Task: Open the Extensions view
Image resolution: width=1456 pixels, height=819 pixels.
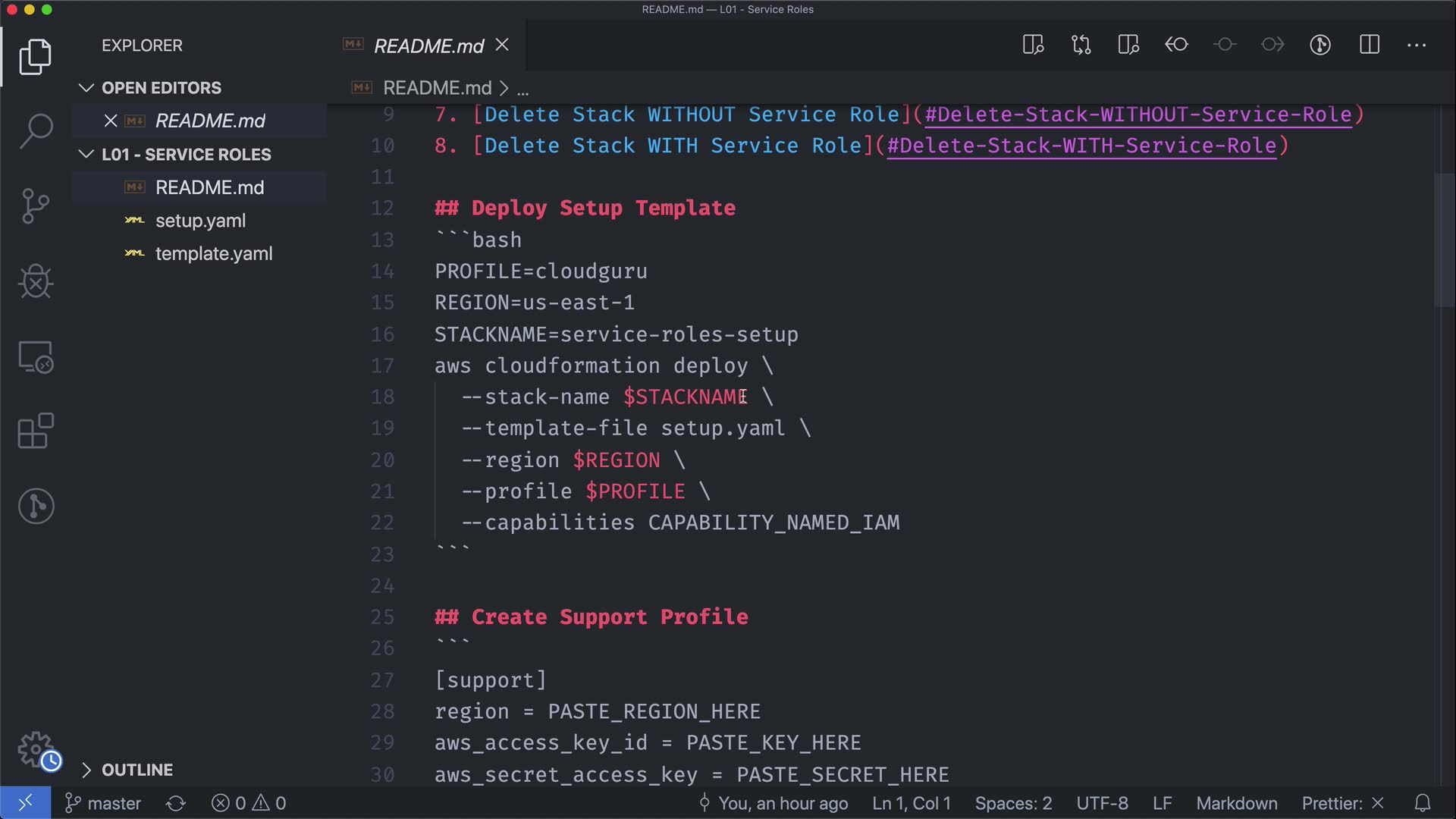Action: (x=36, y=431)
